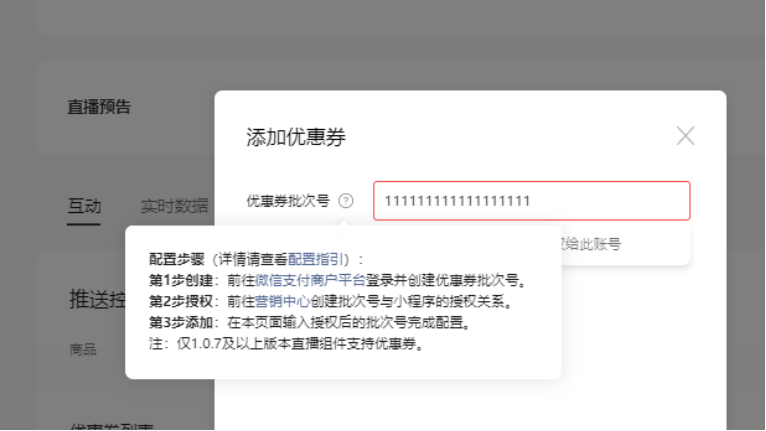The width and height of the screenshot is (766, 431).
Task: Click the 第1步创建 step text
Action: (x=176, y=280)
